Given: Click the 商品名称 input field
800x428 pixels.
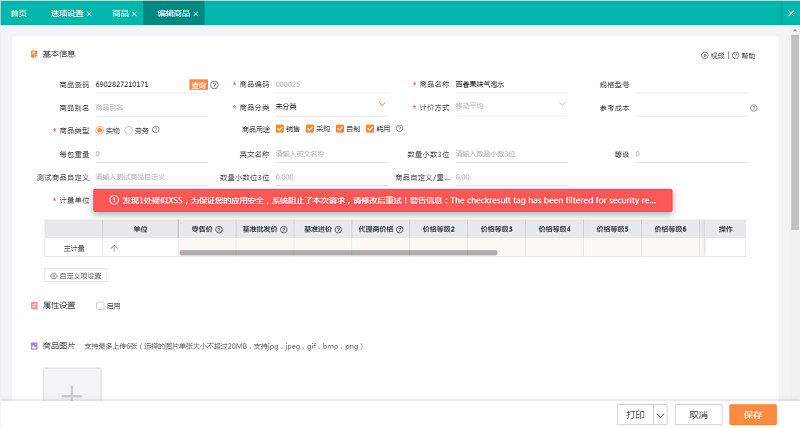Looking at the screenshot, I should 512,85.
